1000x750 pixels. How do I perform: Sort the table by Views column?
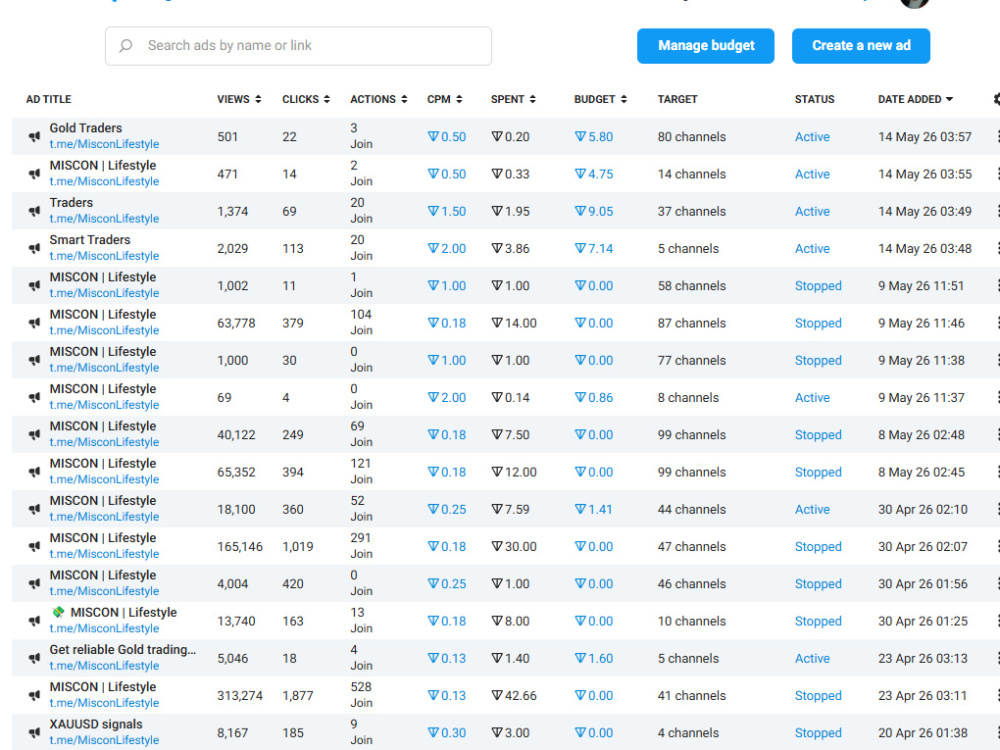(x=239, y=99)
